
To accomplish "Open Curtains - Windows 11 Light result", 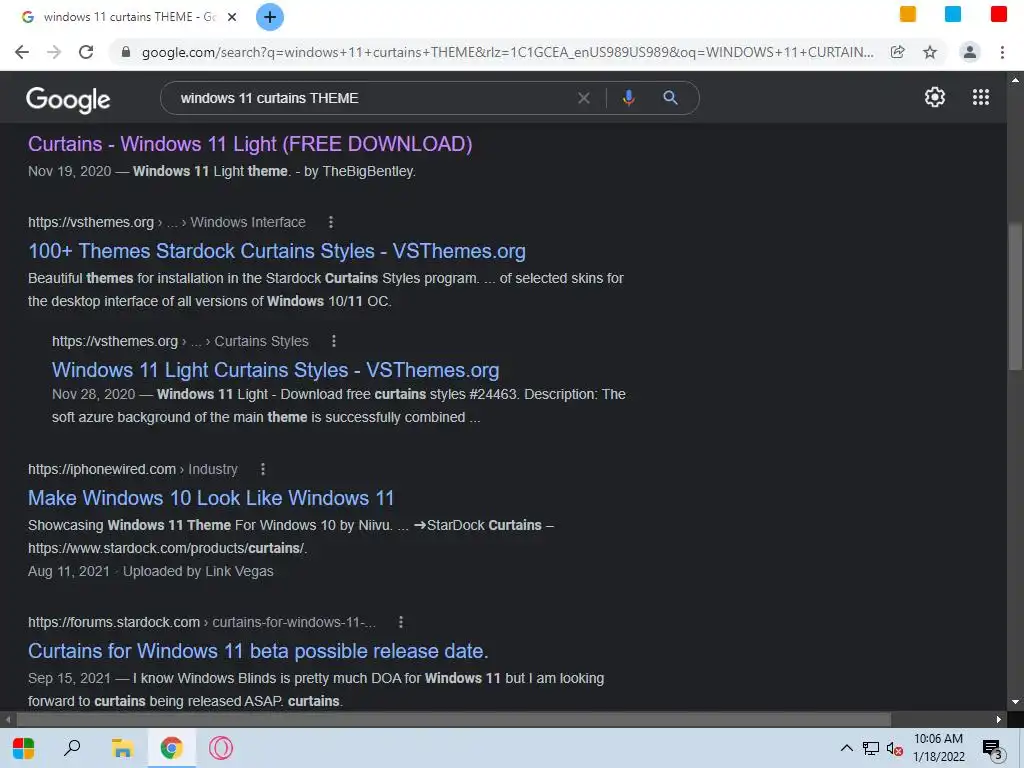I will [x=250, y=144].
